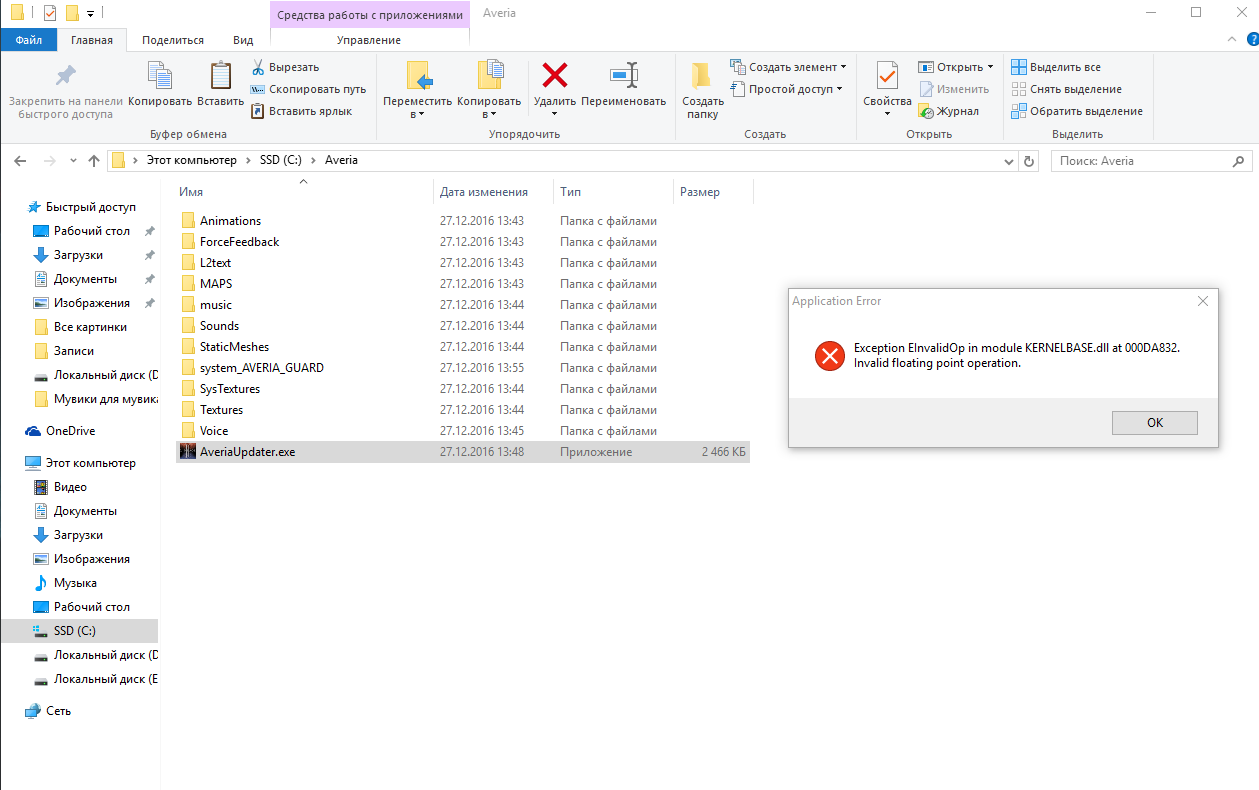1259x790 pixels.
Task: Switch to the Вид tab
Action: (243, 40)
